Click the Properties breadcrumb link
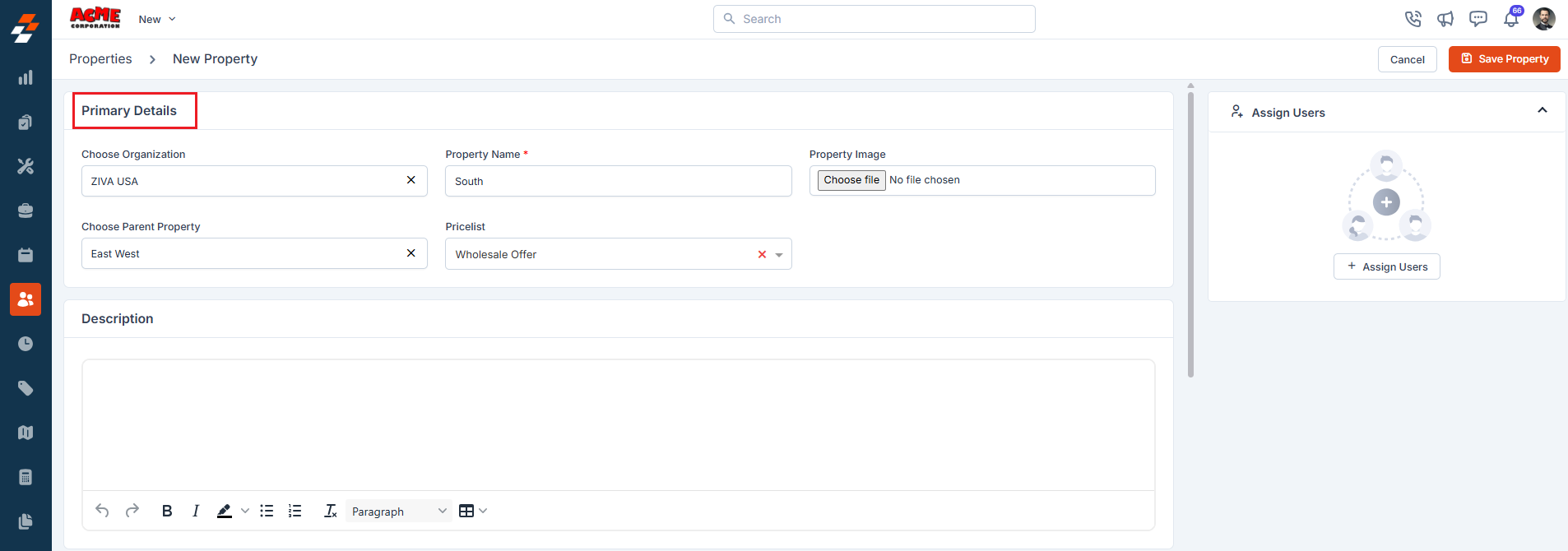This screenshot has width=1568, height=551. pyautogui.click(x=100, y=59)
